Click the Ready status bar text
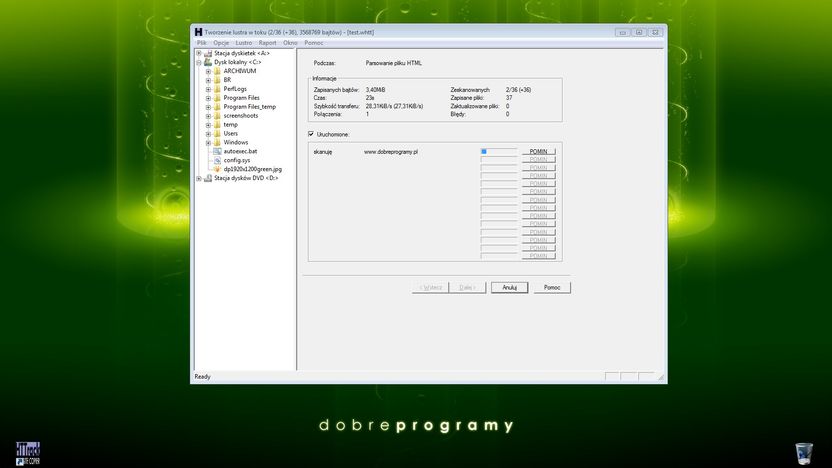The width and height of the screenshot is (832, 468). pyautogui.click(x=202, y=377)
